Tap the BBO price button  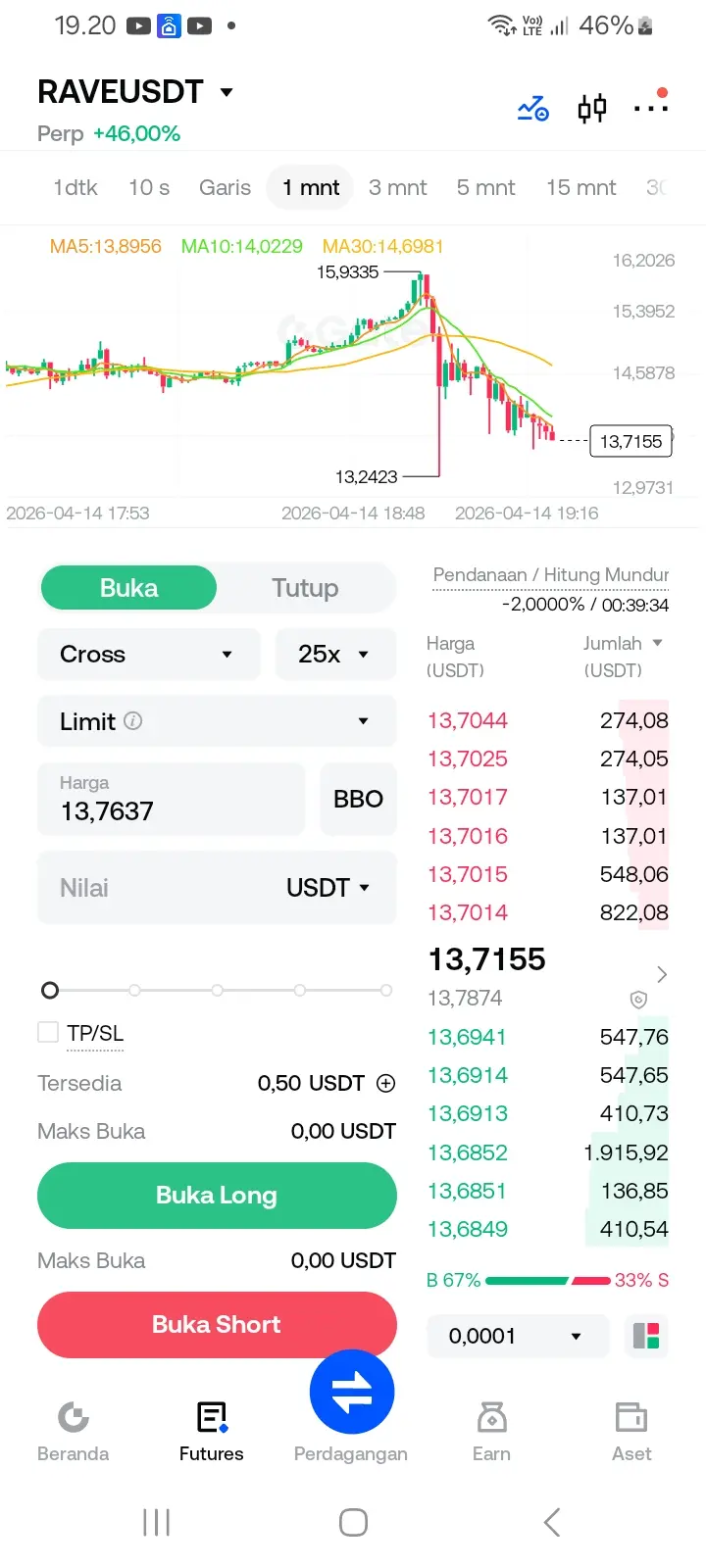(358, 799)
